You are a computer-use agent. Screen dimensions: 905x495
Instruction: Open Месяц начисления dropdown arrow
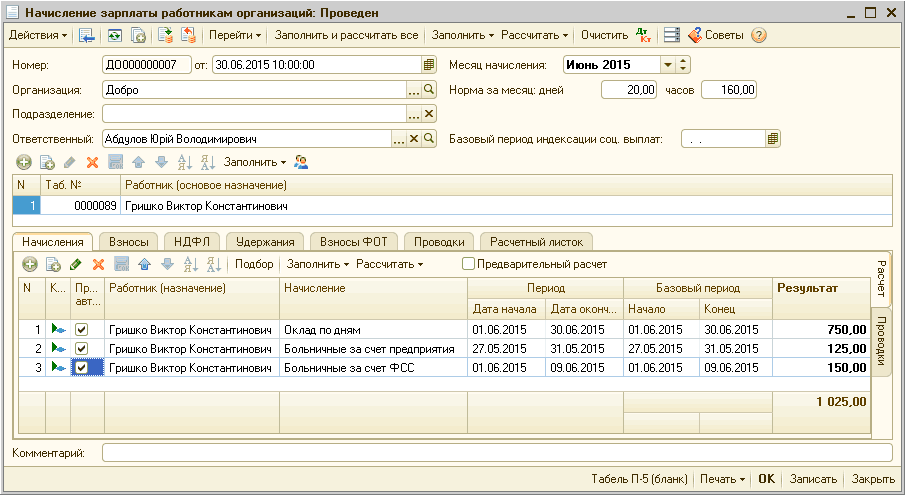pyautogui.click(x=668, y=65)
